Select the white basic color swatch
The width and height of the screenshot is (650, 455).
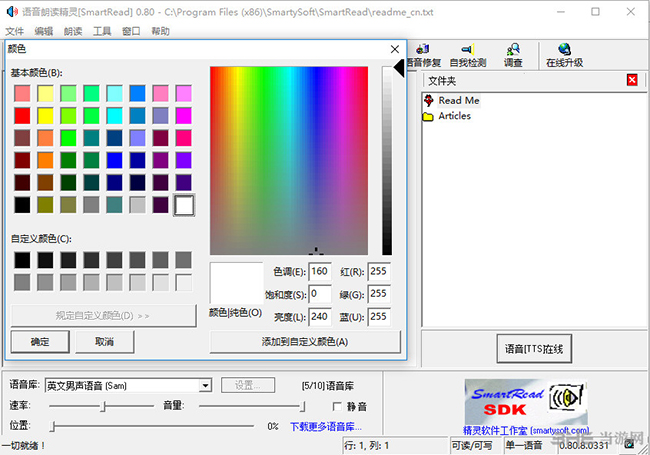point(184,205)
